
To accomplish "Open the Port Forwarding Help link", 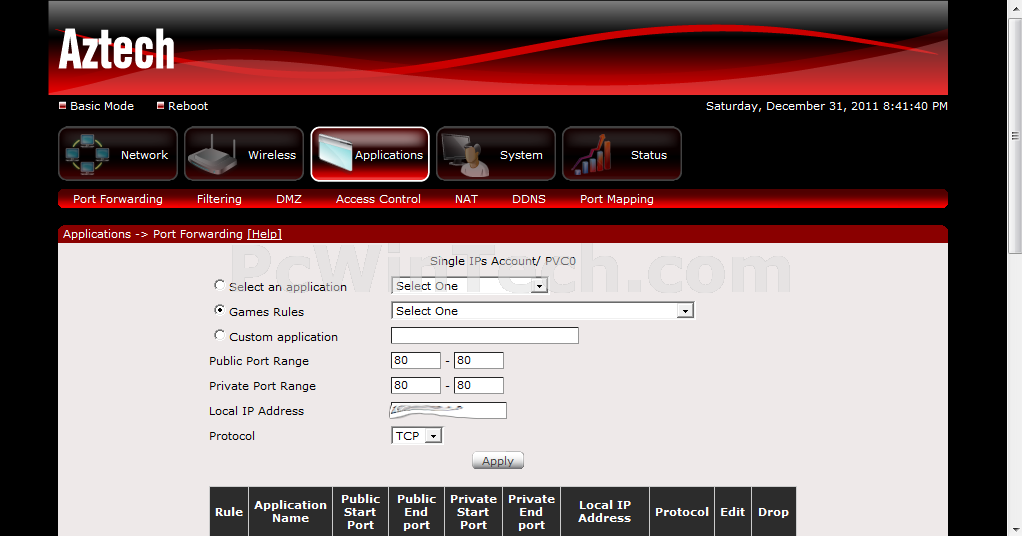I will click(x=264, y=234).
